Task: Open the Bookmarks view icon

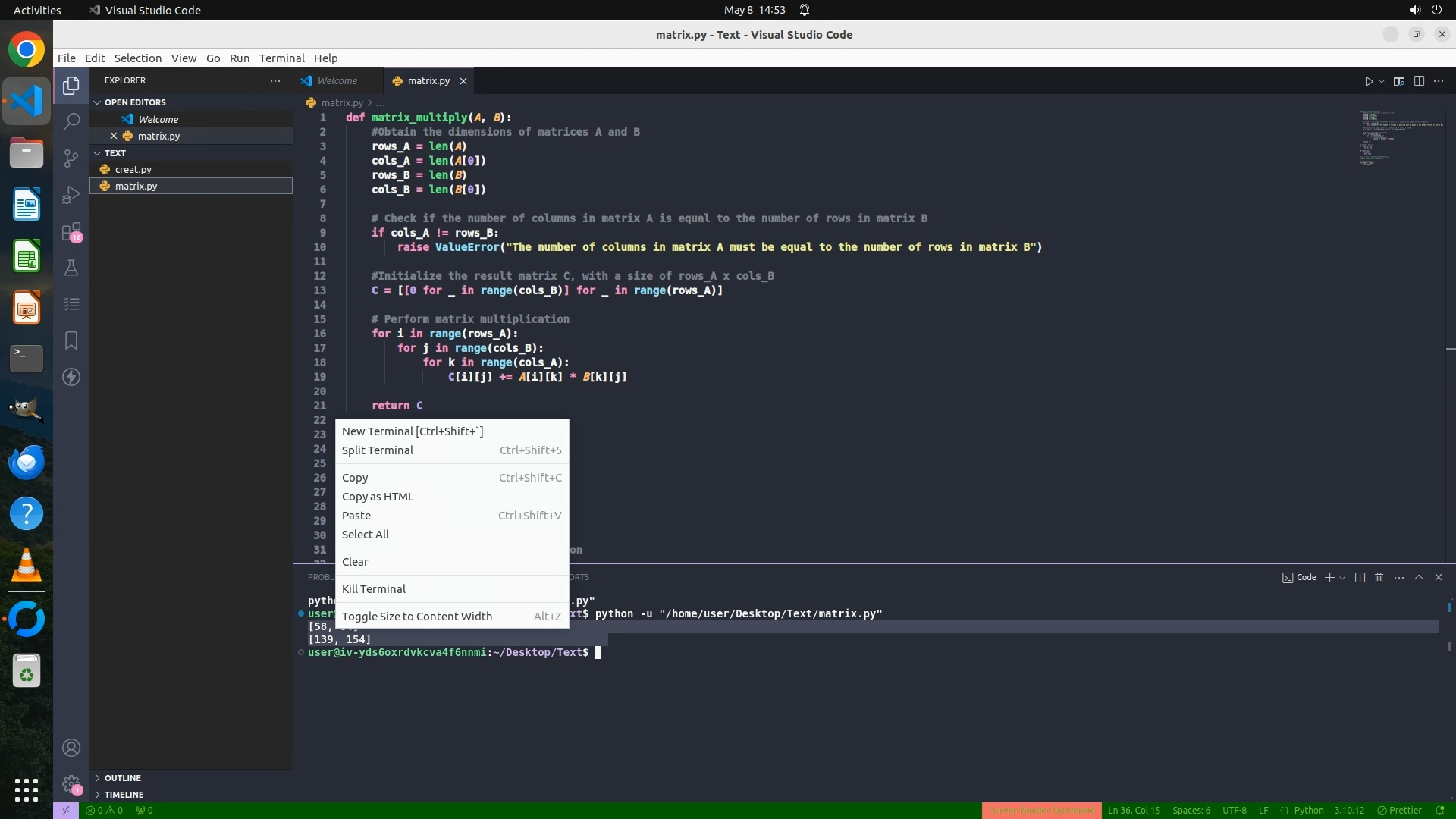Action: pyautogui.click(x=71, y=340)
